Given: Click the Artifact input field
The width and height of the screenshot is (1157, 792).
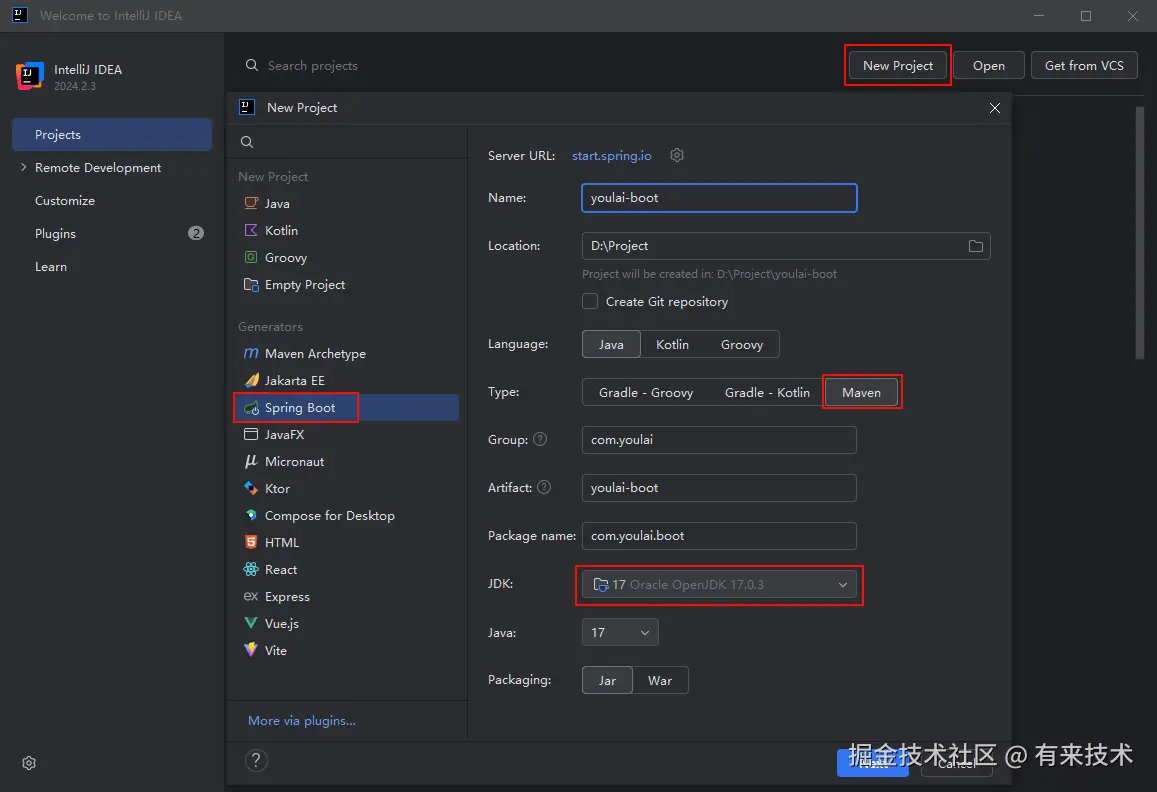Looking at the screenshot, I should pyautogui.click(x=719, y=488).
